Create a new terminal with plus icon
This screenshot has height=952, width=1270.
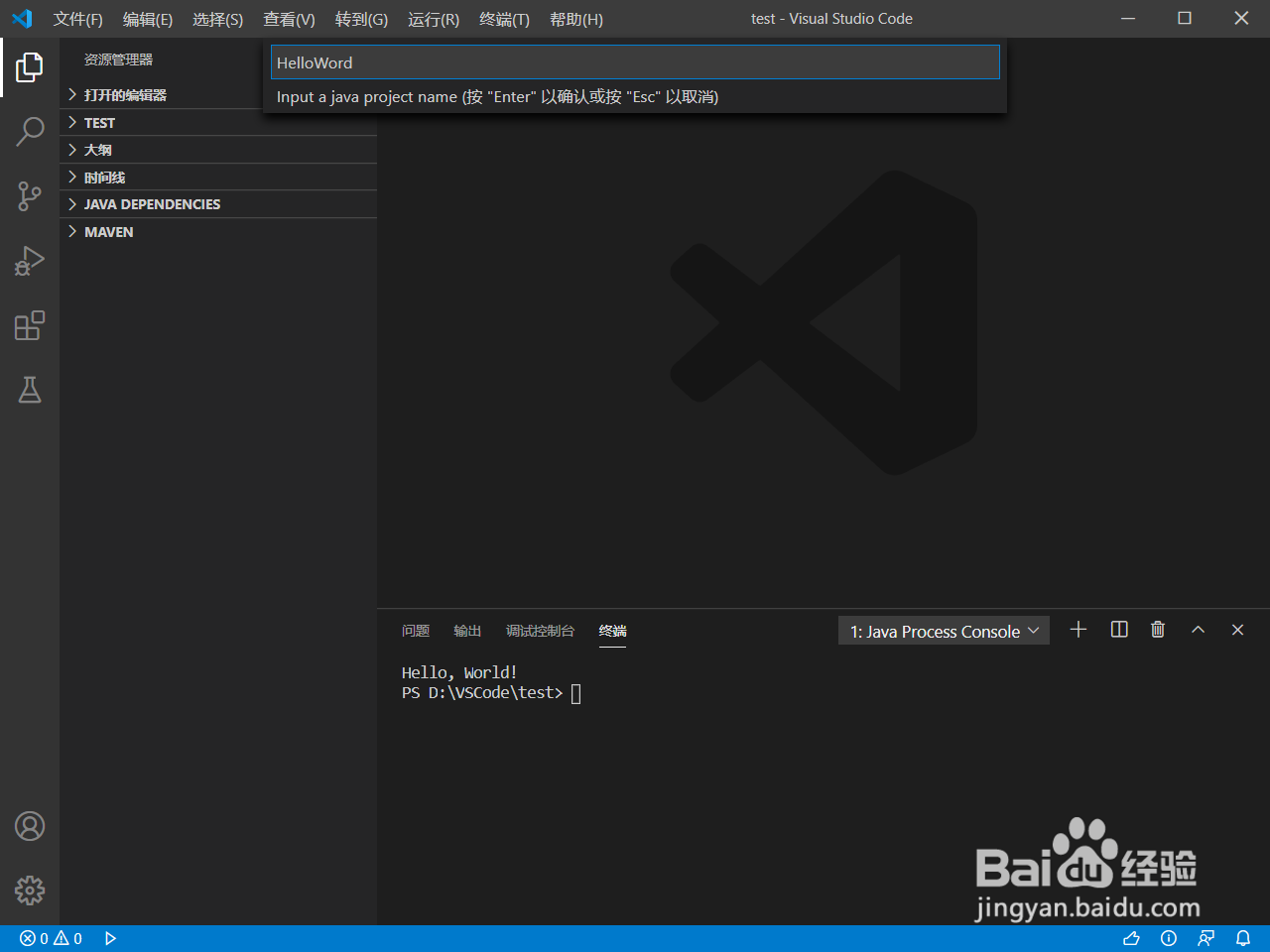coord(1079,630)
